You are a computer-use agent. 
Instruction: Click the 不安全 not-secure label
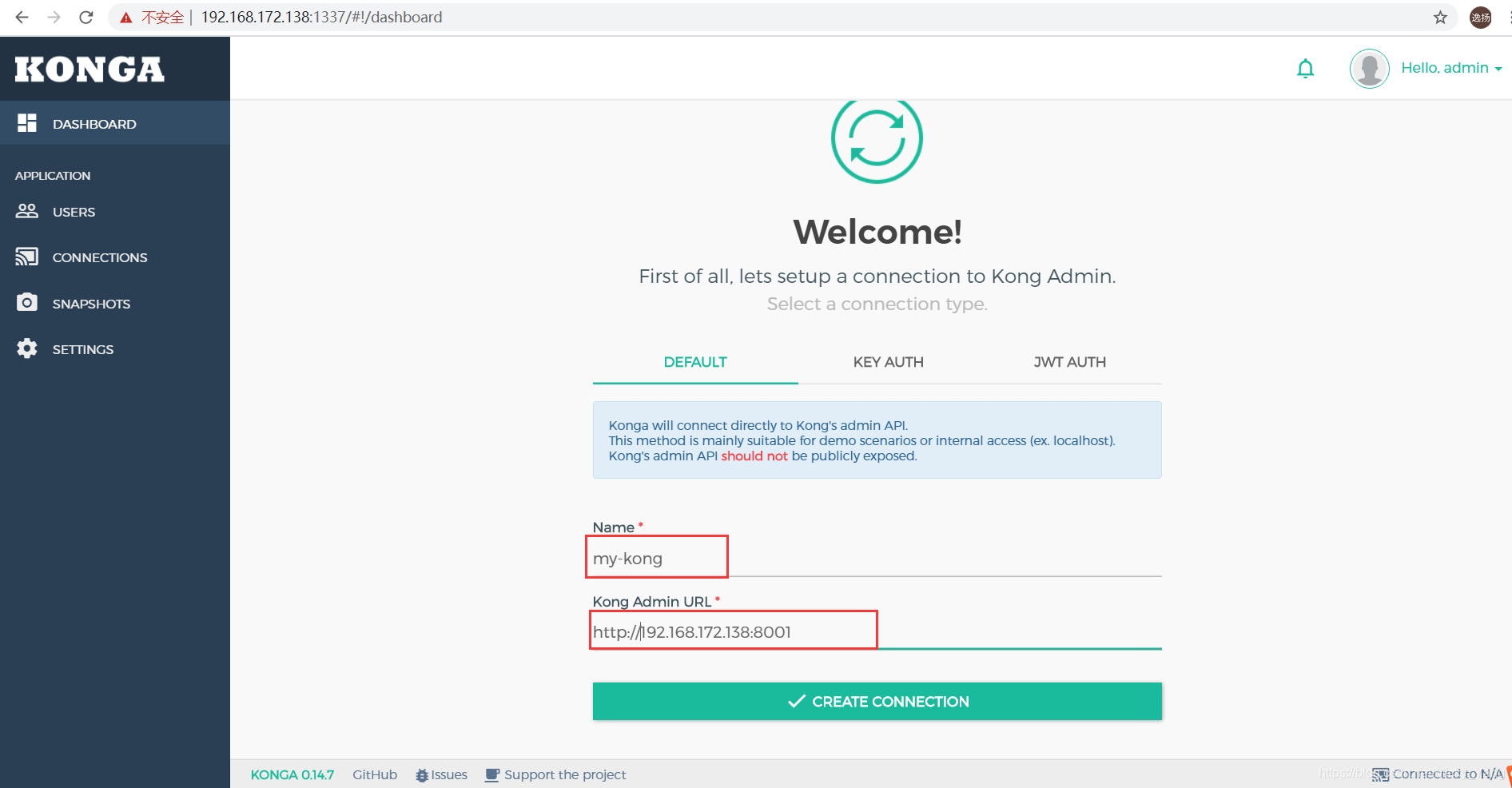[x=162, y=17]
